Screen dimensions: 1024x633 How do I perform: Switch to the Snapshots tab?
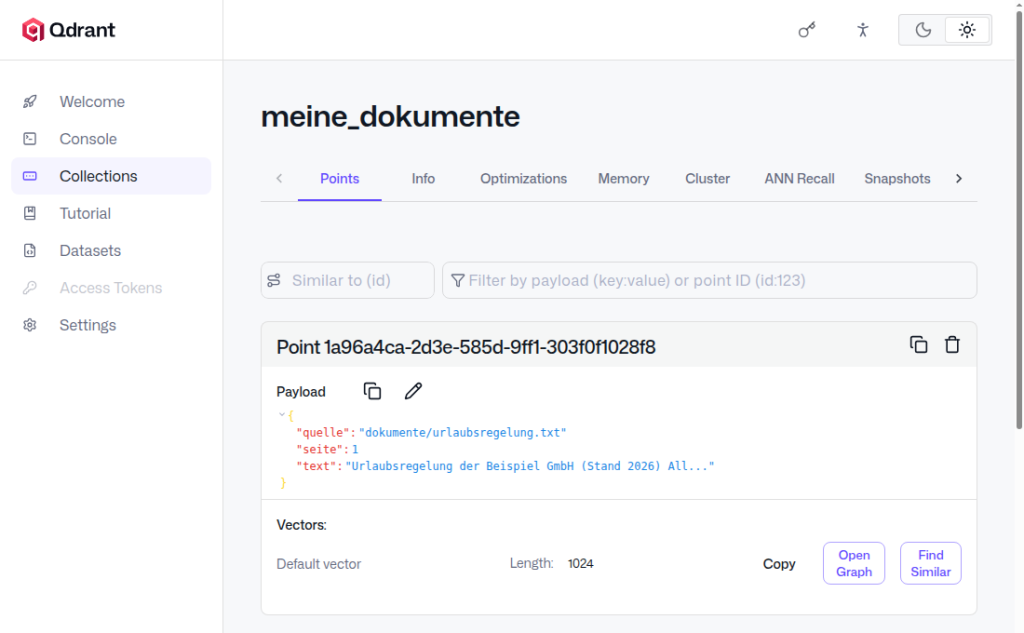tap(897, 179)
